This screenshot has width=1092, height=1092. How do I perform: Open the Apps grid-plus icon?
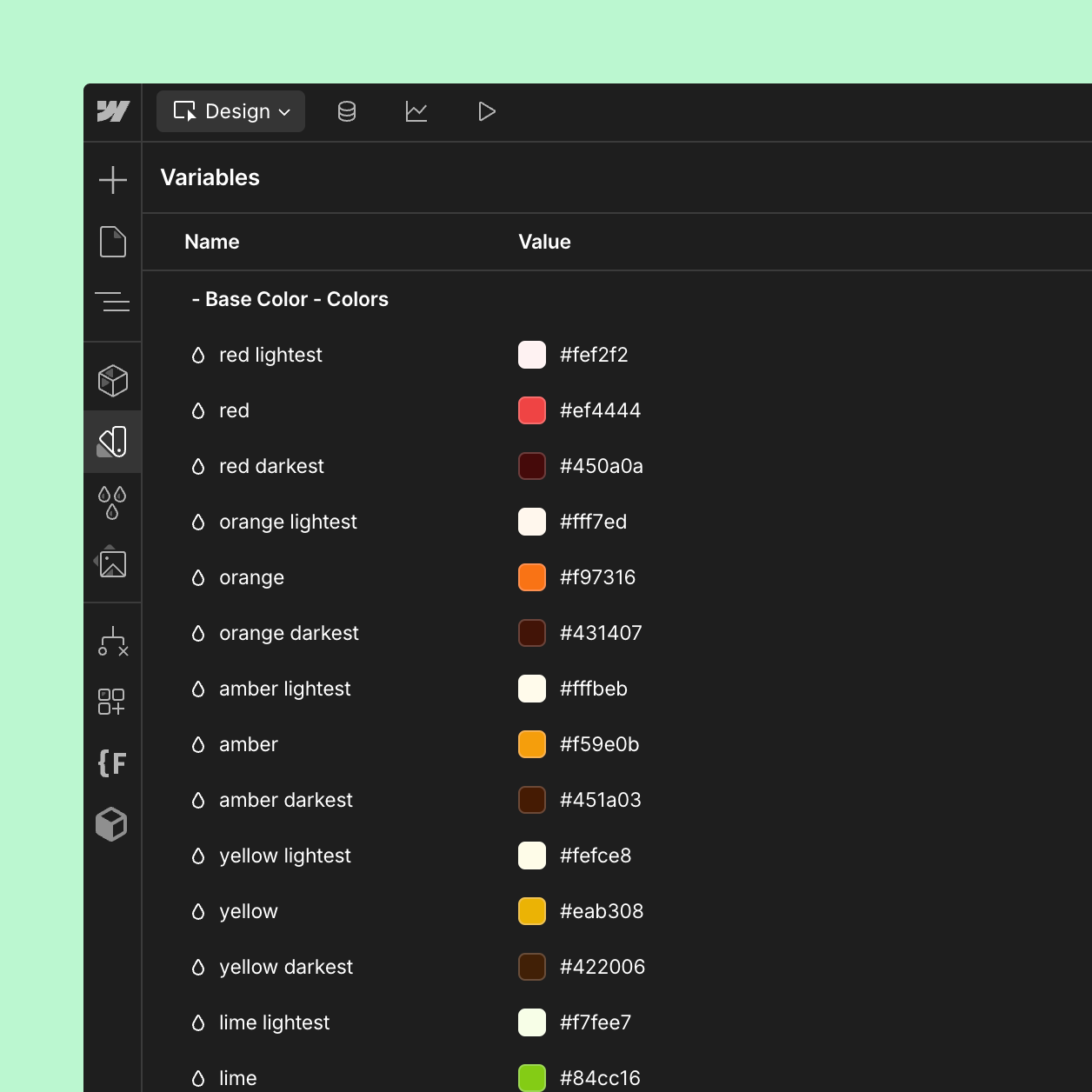pos(111,702)
